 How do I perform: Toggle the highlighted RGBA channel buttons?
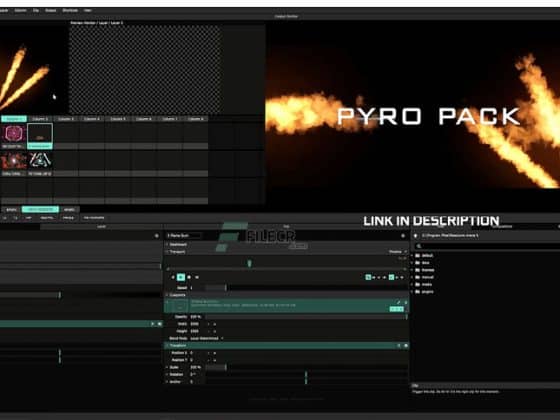pos(396,309)
